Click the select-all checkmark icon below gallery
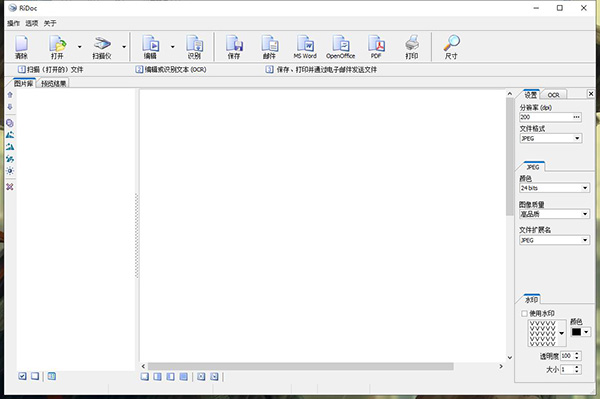600x399 pixels. pyautogui.click(x=22, y=376)
